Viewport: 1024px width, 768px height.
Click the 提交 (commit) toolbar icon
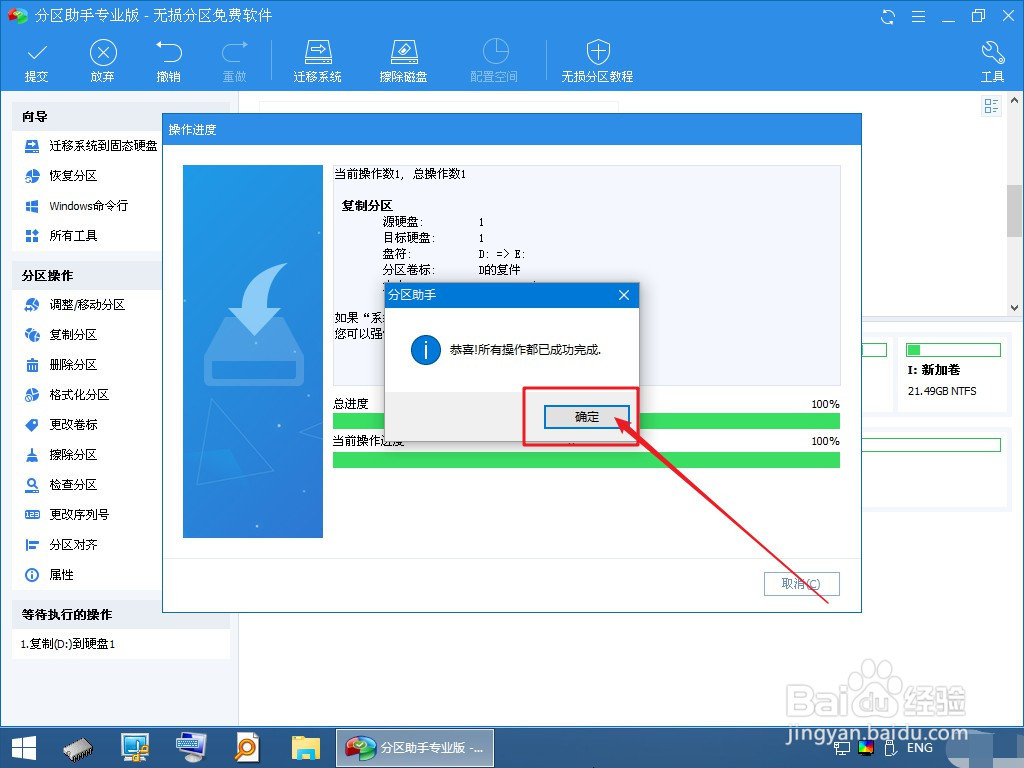[37, 62]
